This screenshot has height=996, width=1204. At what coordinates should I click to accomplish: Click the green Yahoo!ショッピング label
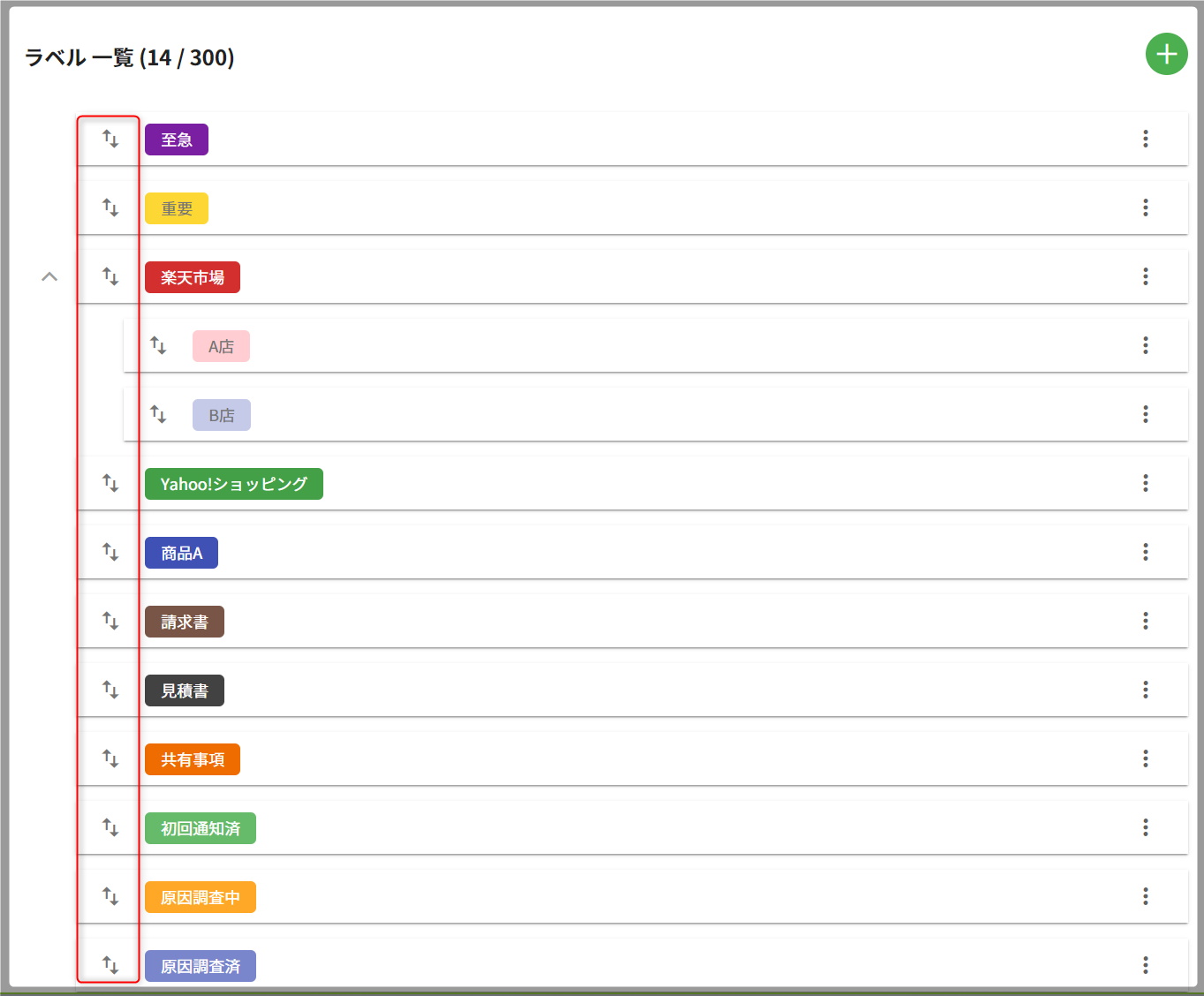click(x=233, y=484)
